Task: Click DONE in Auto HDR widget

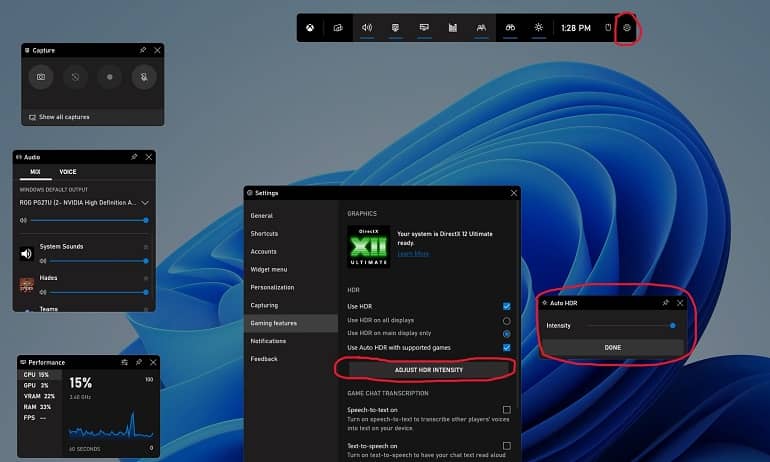Action: tap(612, 347)
